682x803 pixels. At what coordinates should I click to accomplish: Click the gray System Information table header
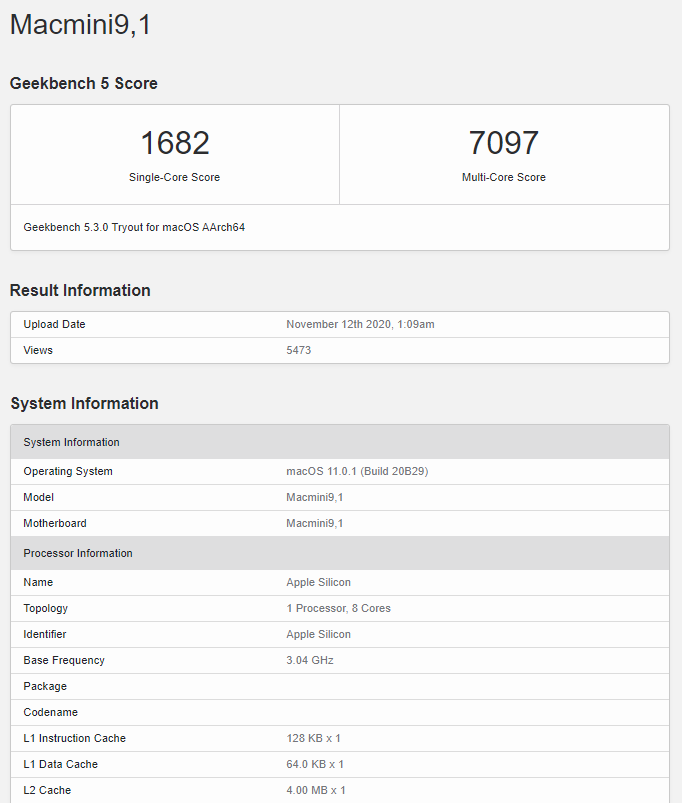(x=340, y=442)
